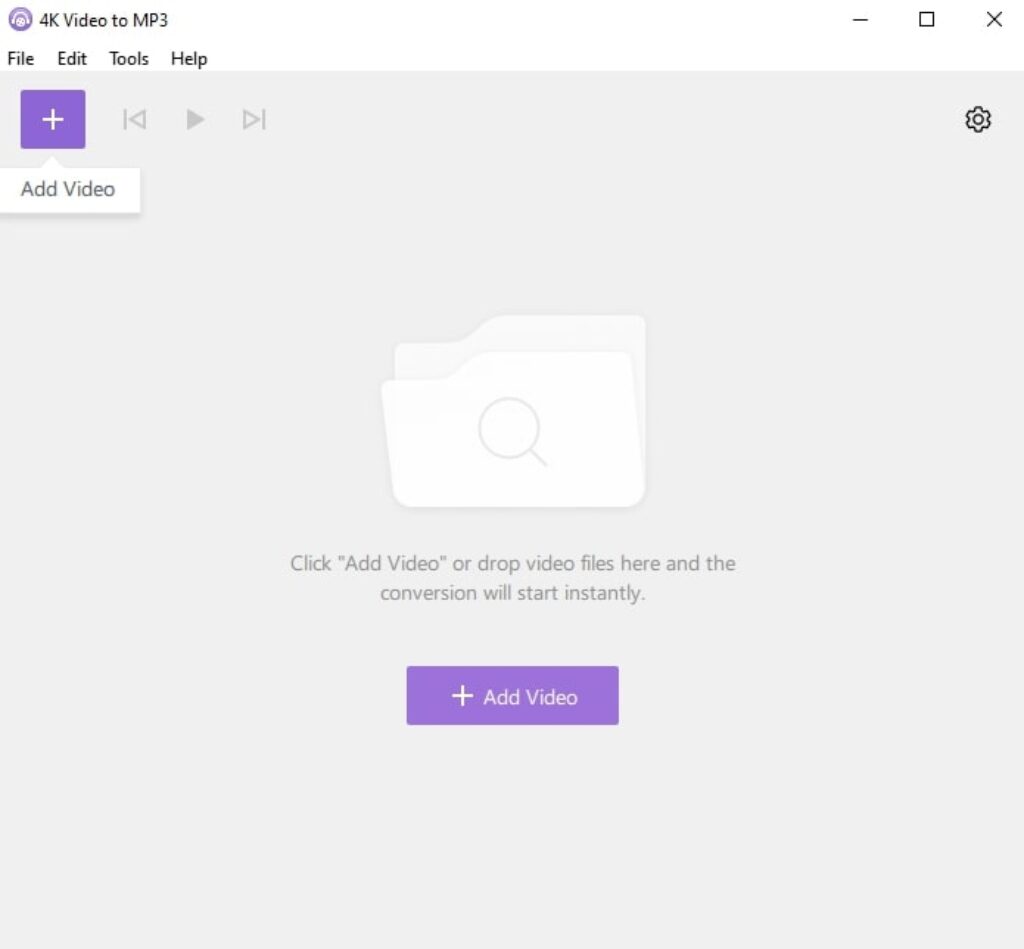1024x949 pixels.
Task: Click the large Add Video button
Action: [513, 696]
